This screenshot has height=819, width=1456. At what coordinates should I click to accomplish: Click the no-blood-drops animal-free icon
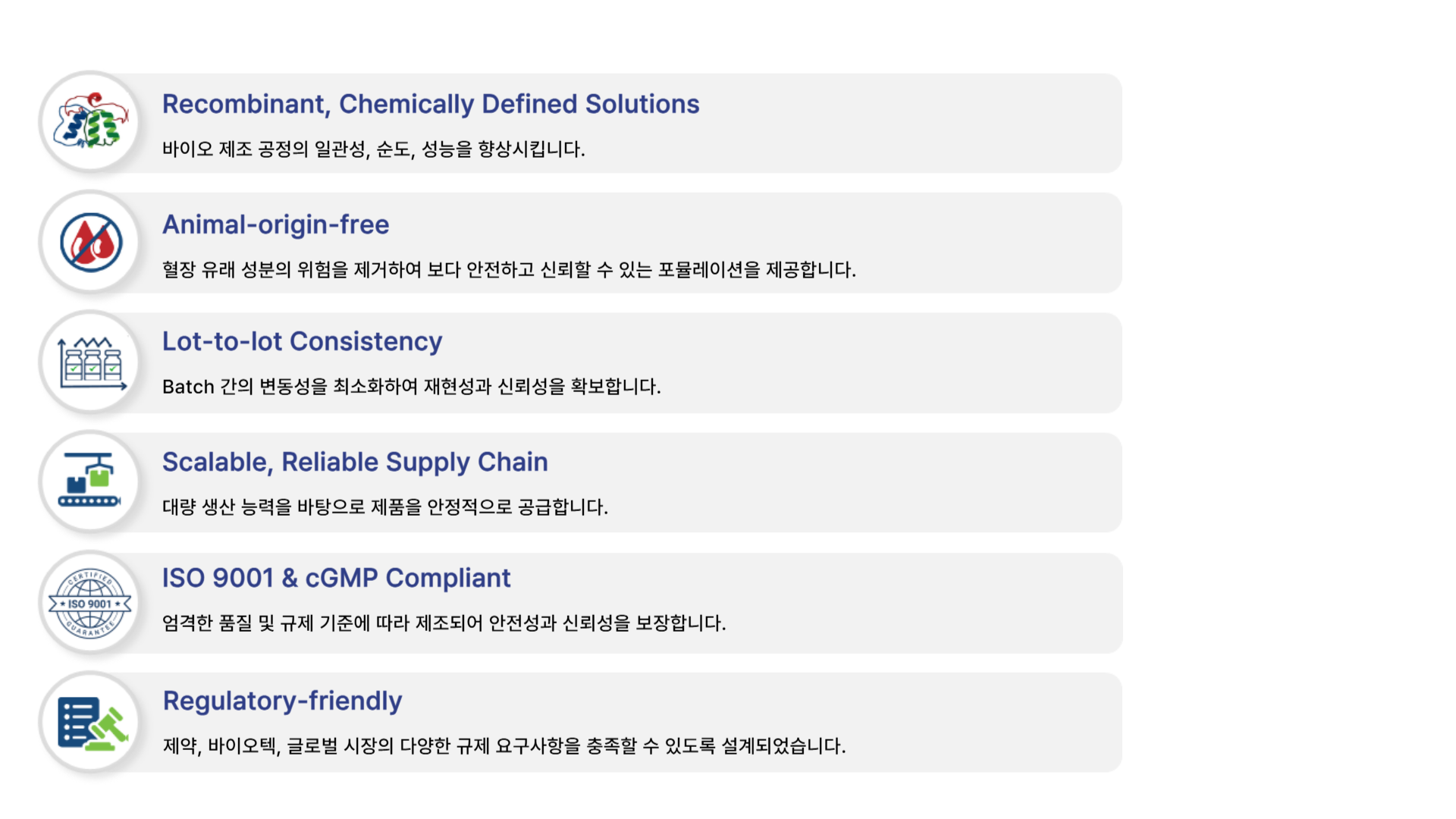click(91, 243)
